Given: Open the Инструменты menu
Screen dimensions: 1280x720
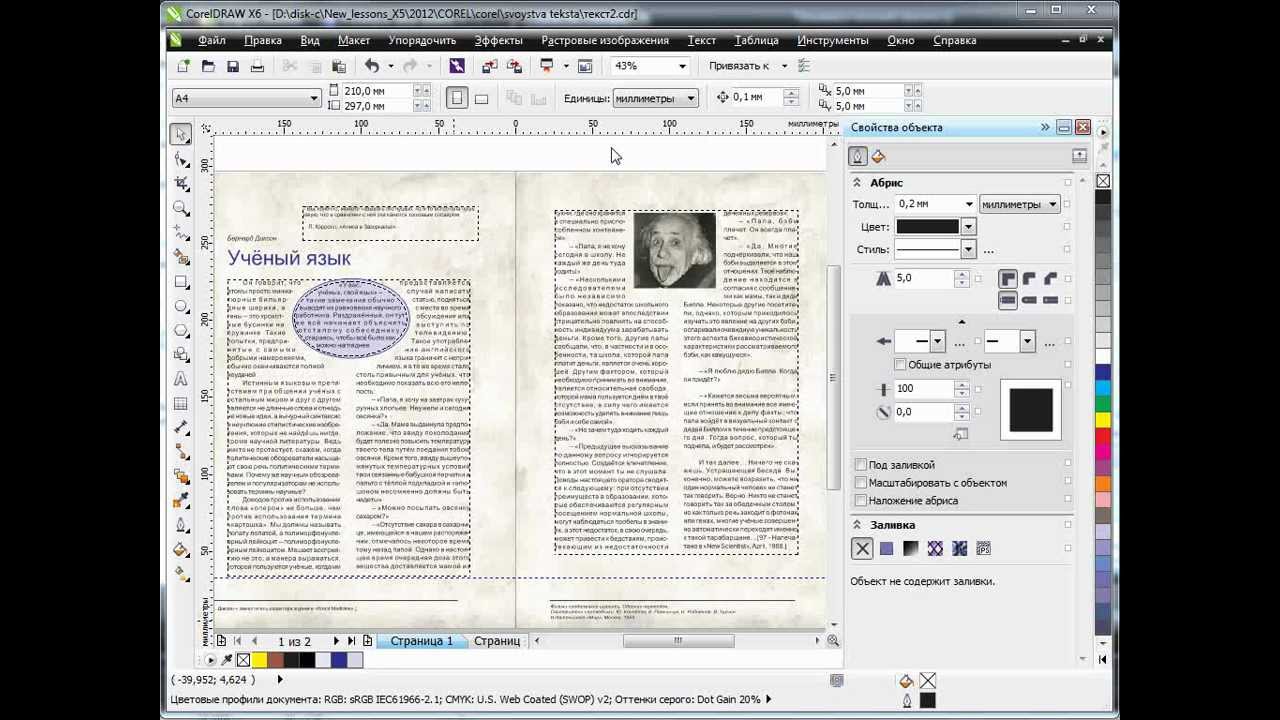Looking at the screenshot, I should point(833,40).
